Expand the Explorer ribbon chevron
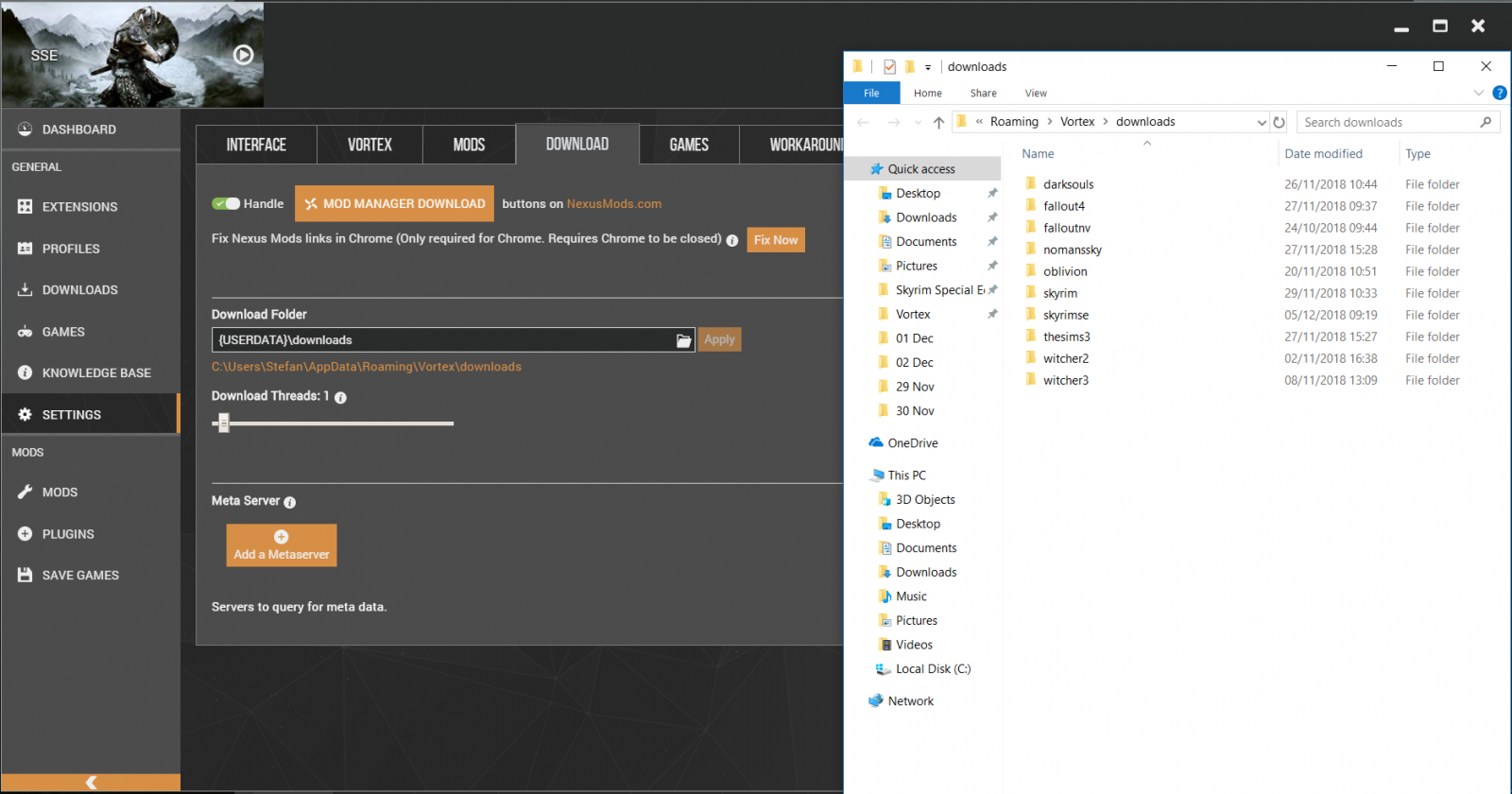 (x=1479, y=93)
